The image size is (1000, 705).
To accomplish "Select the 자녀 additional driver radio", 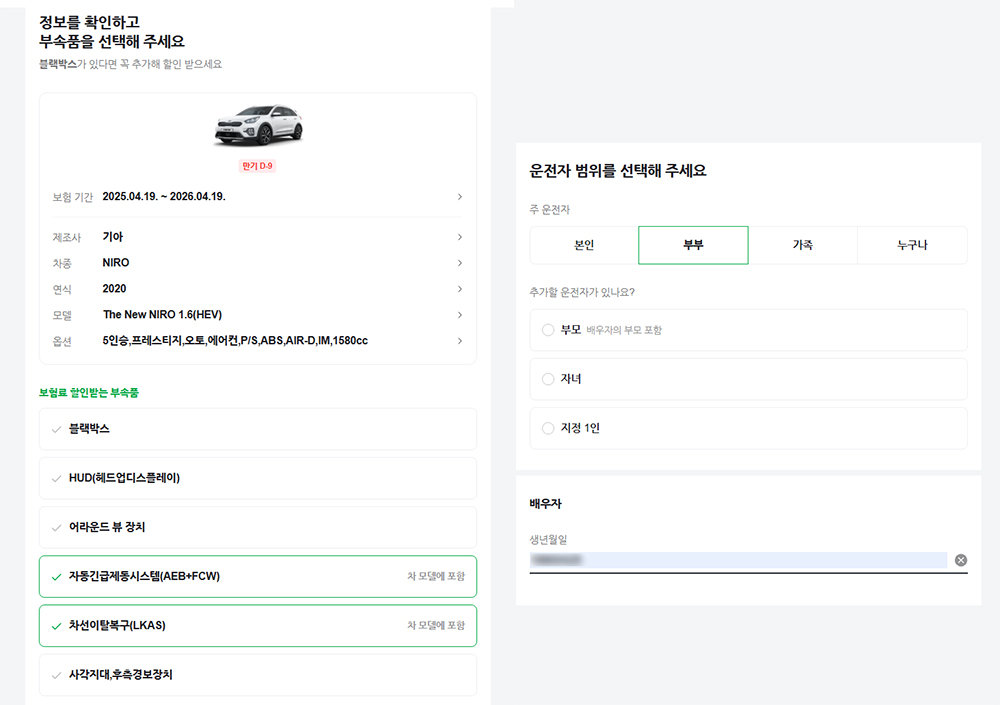I will coord(547,379).
